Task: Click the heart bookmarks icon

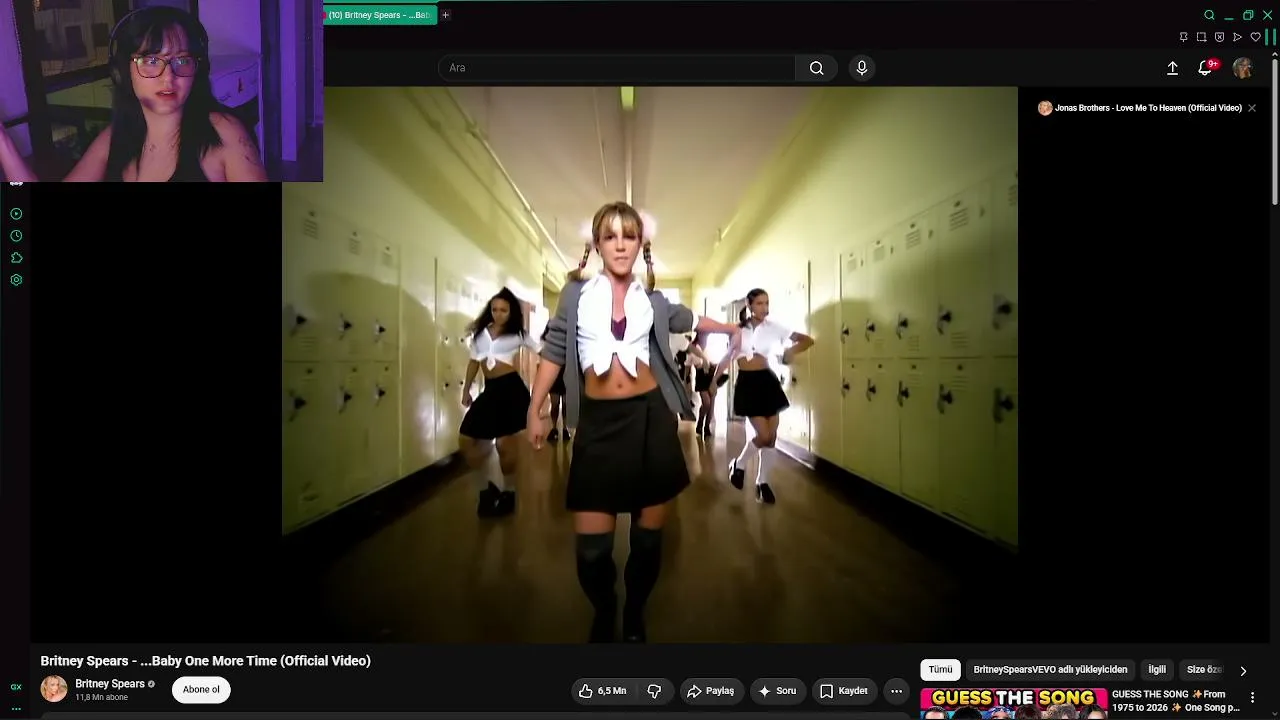Action: 1255,37
